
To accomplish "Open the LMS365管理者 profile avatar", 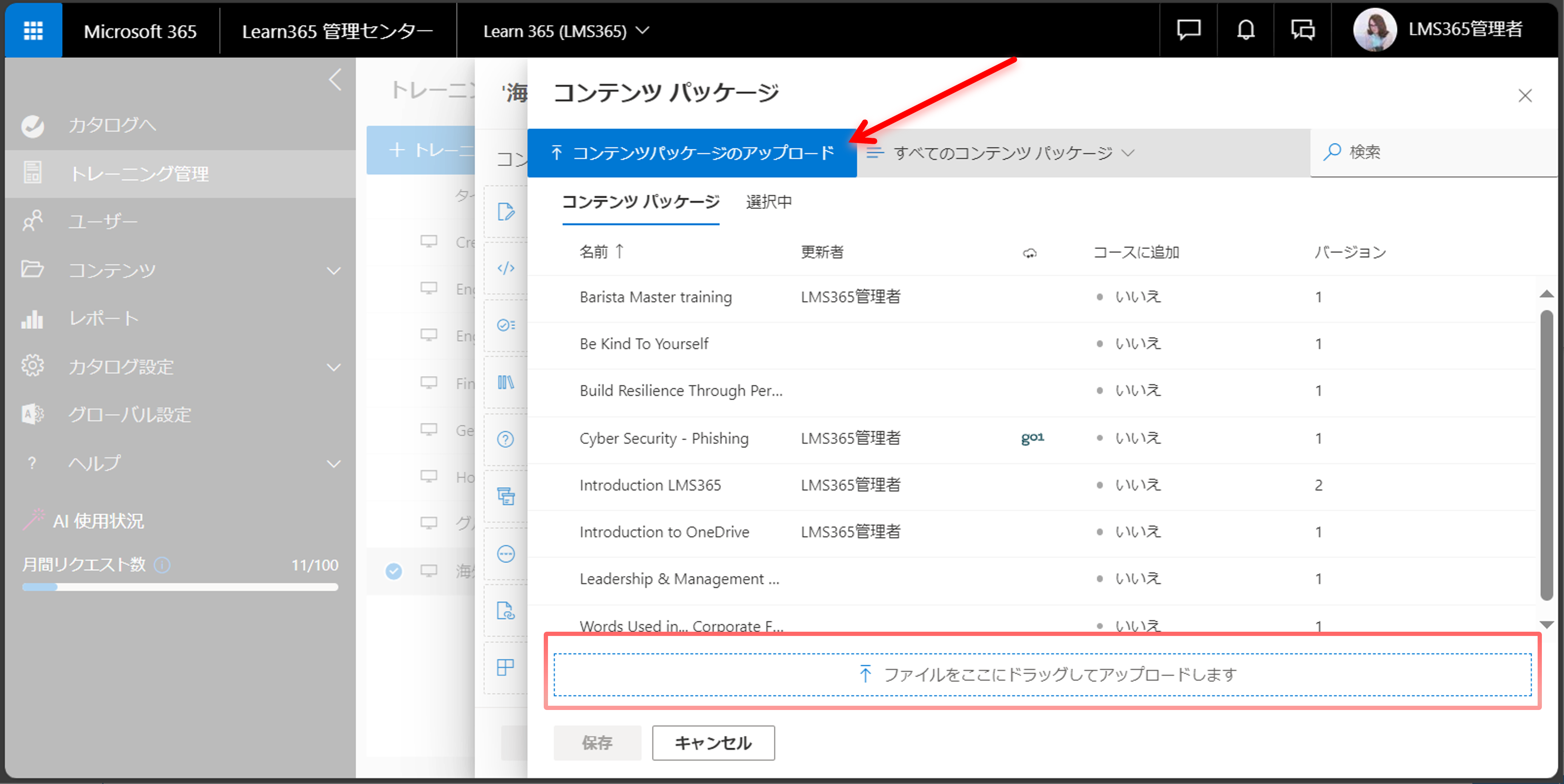I will click(1375, 30).
